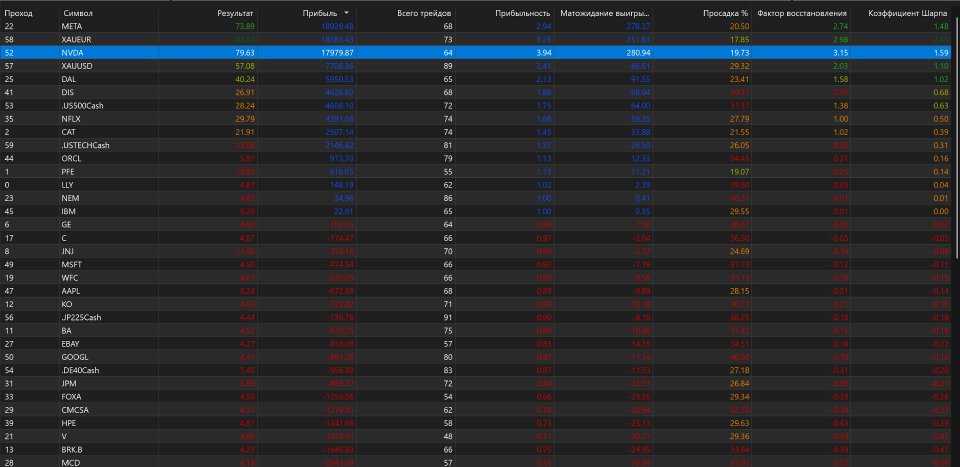960x467 pixels.
Task: Click the NVDA profit value 17979.87
Action: pyautogui.click(x=336, y=53)
